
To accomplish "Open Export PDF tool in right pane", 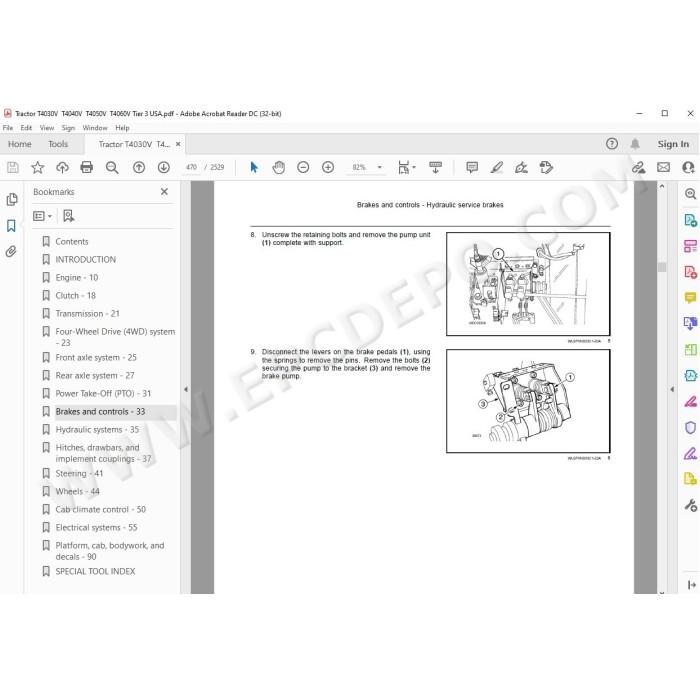I will click(690, 220).
